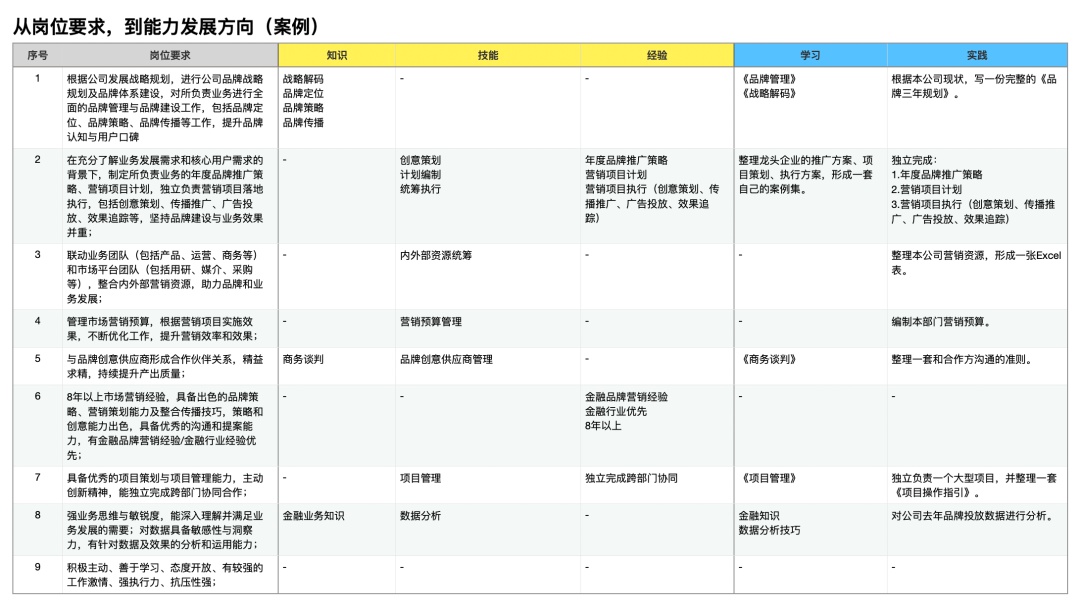Select the "品牌创意供应商管理" cell

pyautogui.click(x=446, y=359)
